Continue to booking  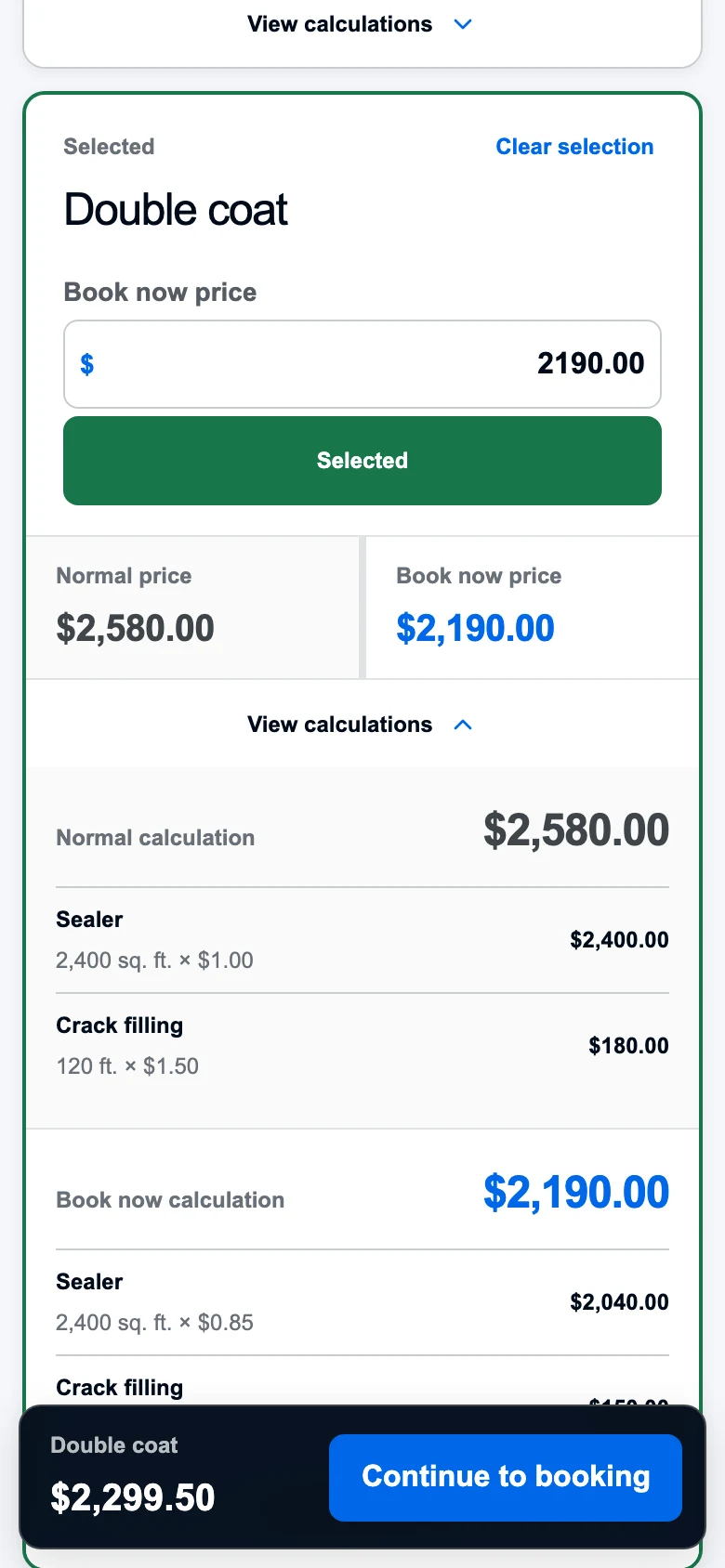(x=506, y=1477)
